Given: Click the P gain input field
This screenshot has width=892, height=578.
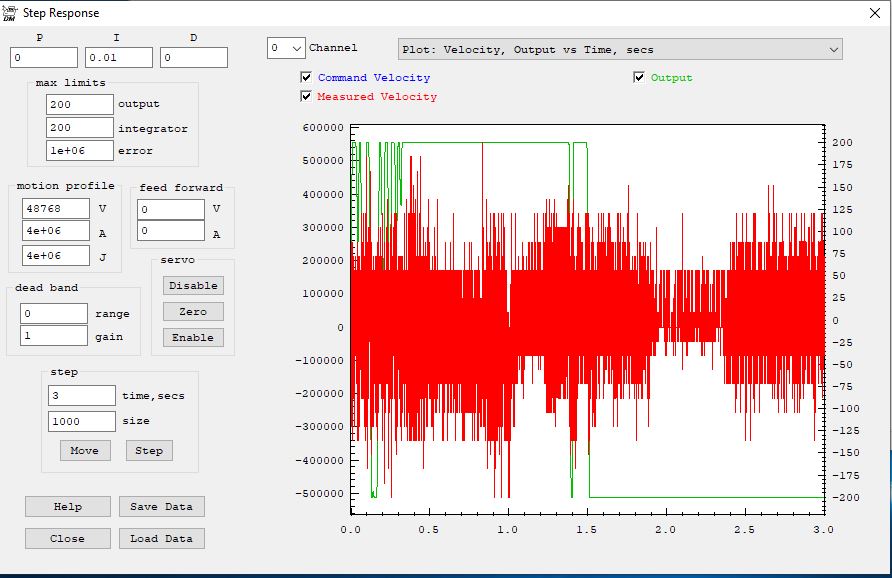Looking at the screenshot, I should [44, 58].
